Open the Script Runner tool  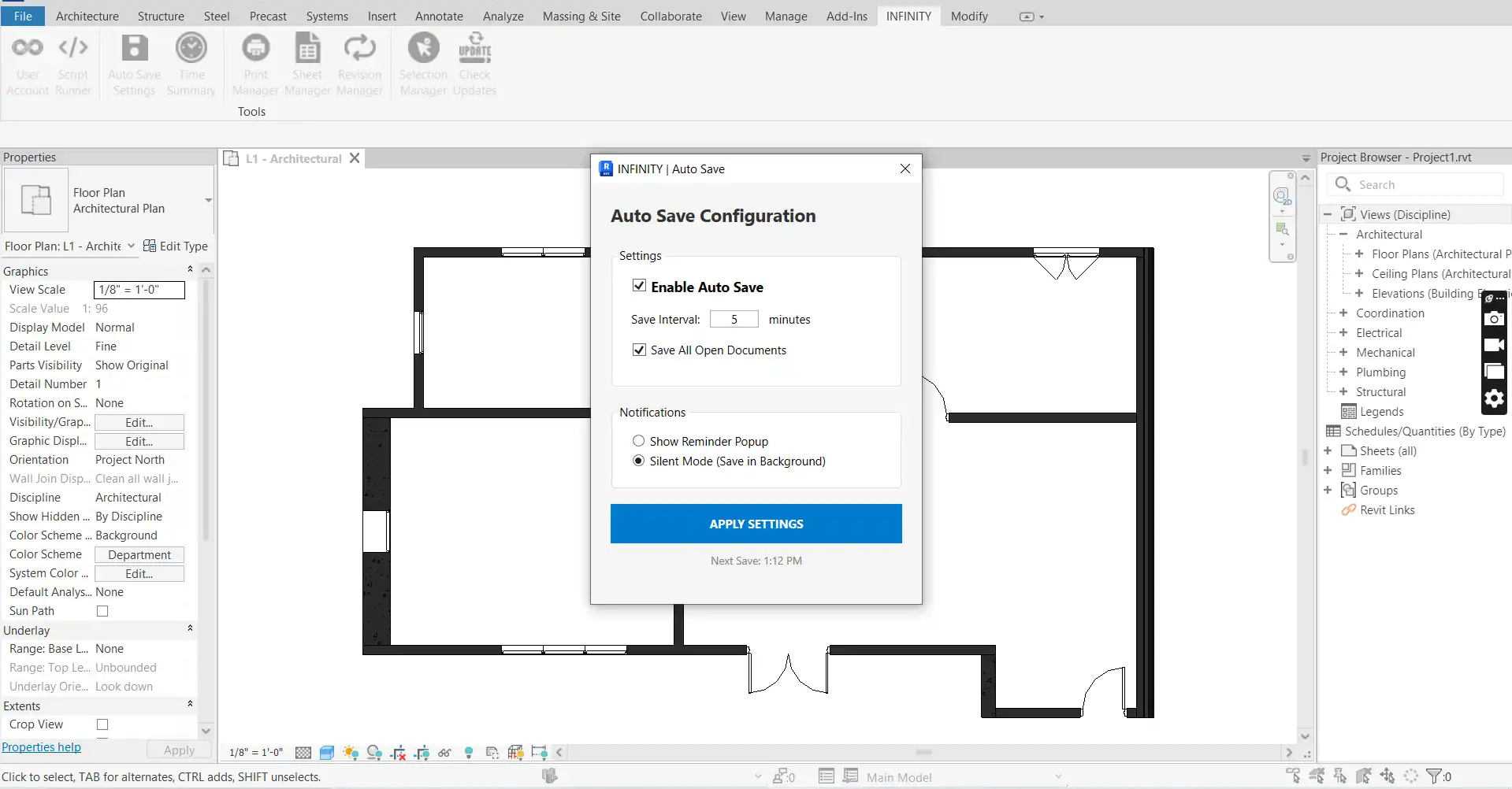point(73,65)
